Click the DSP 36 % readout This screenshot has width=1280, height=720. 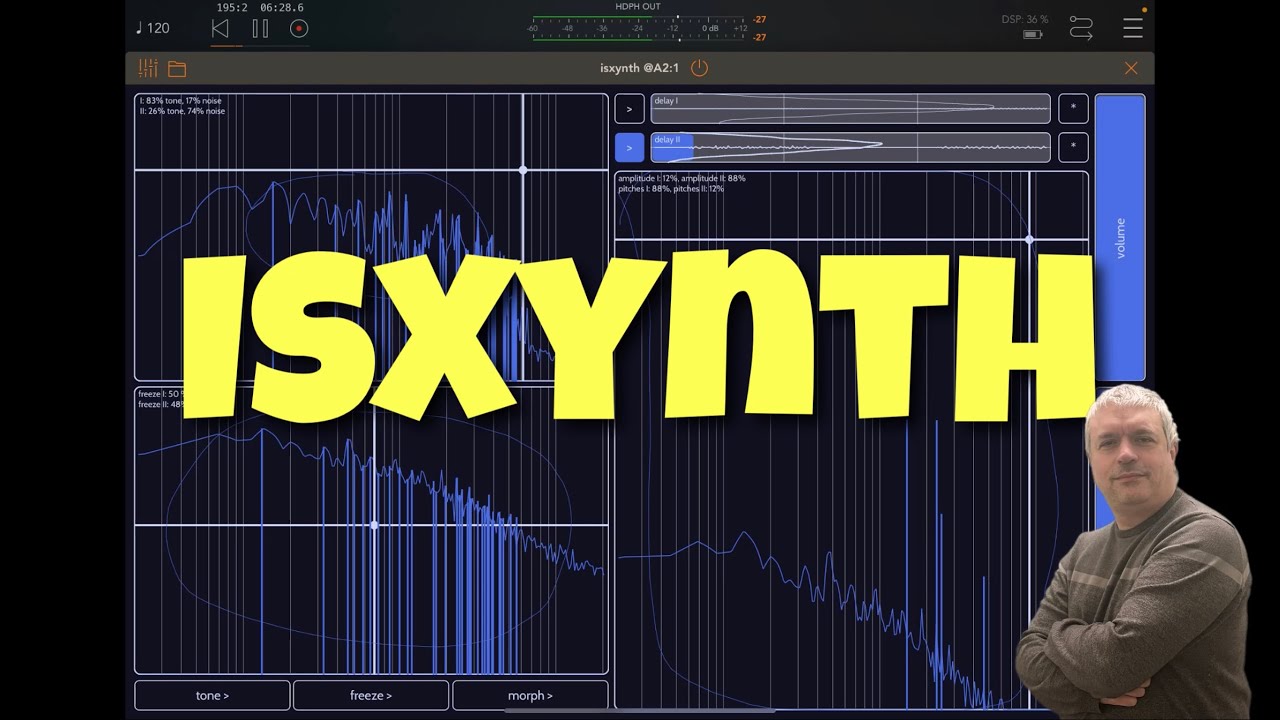coord(1025,19)
